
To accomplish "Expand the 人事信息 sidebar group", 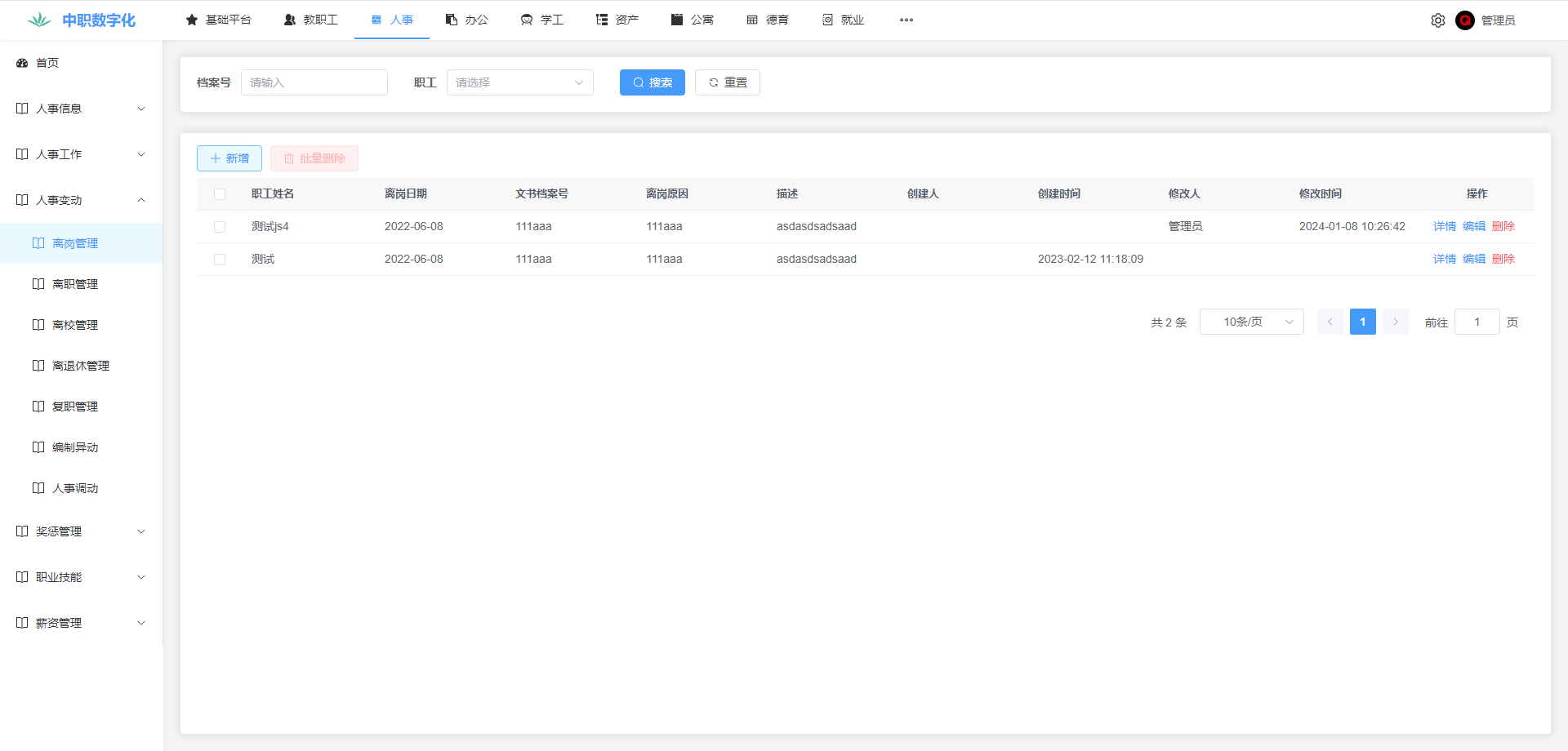I will tap(81, 109).
